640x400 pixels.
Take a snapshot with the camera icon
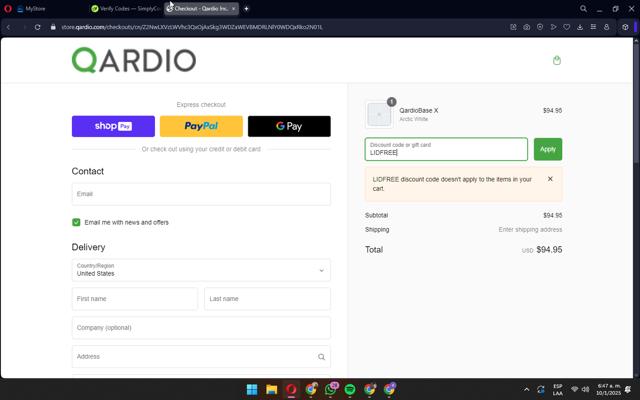click(x=527, y=27)
